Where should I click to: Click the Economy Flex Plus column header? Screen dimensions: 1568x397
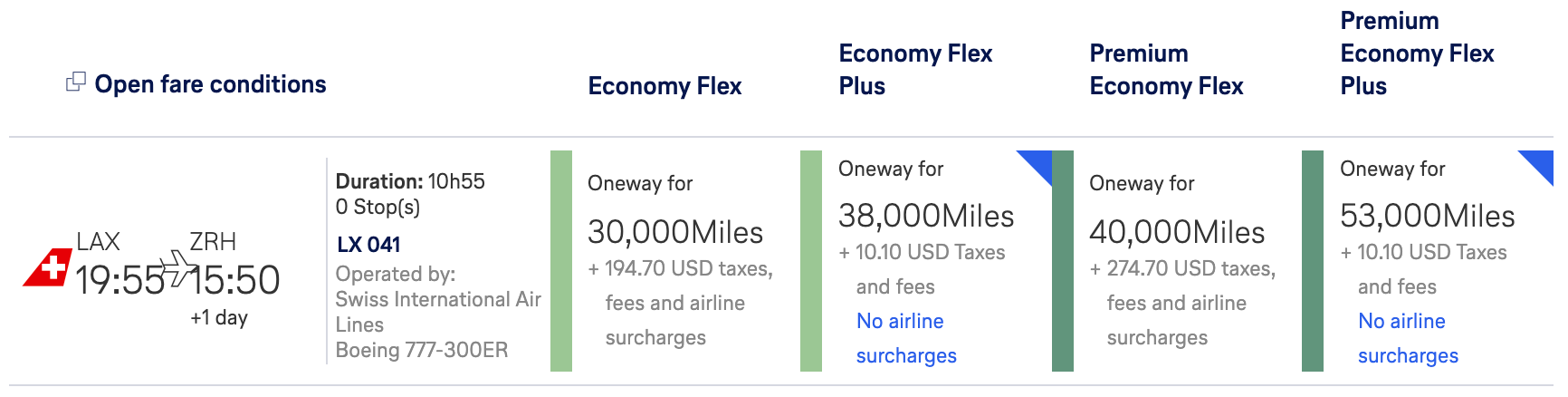point(915,70)
